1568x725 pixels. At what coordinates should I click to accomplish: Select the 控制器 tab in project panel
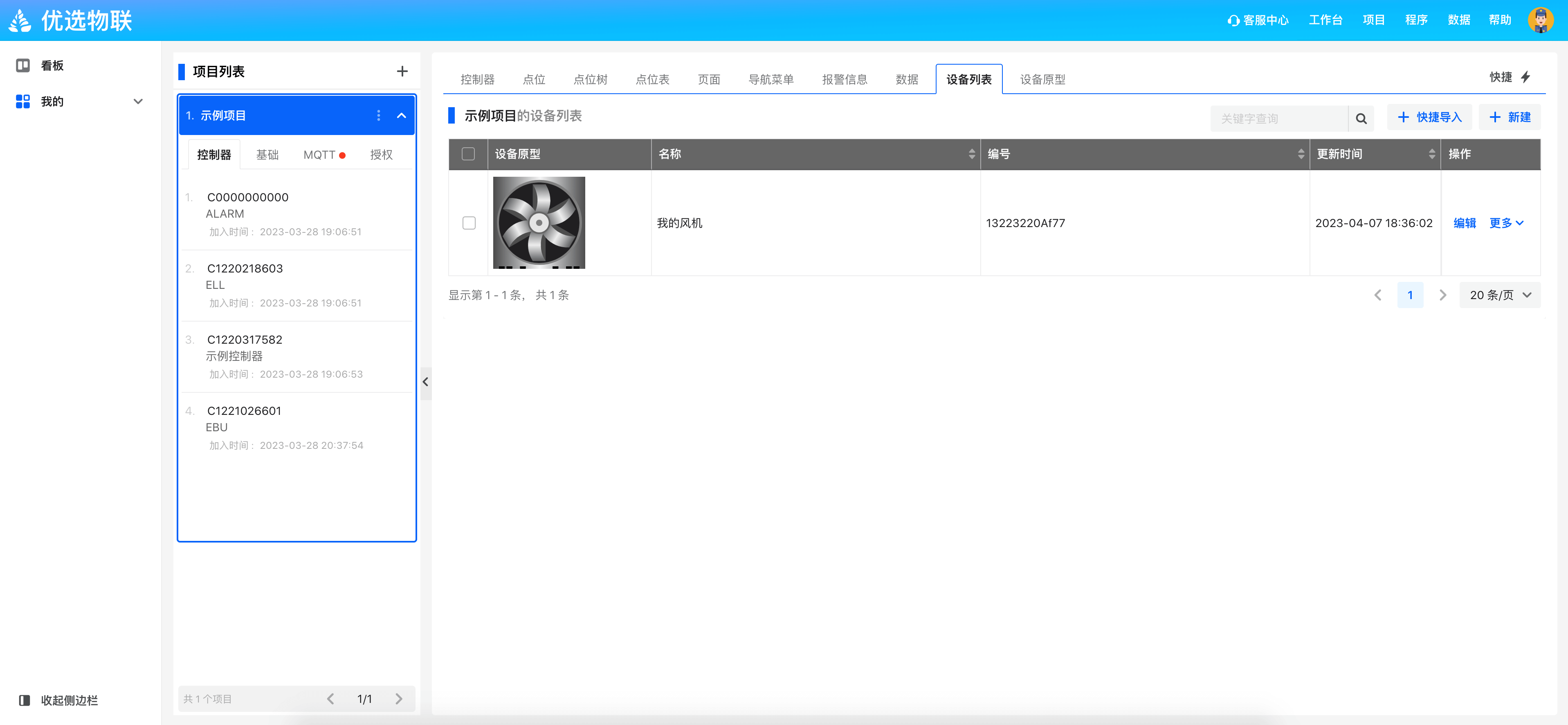(213, 155)
